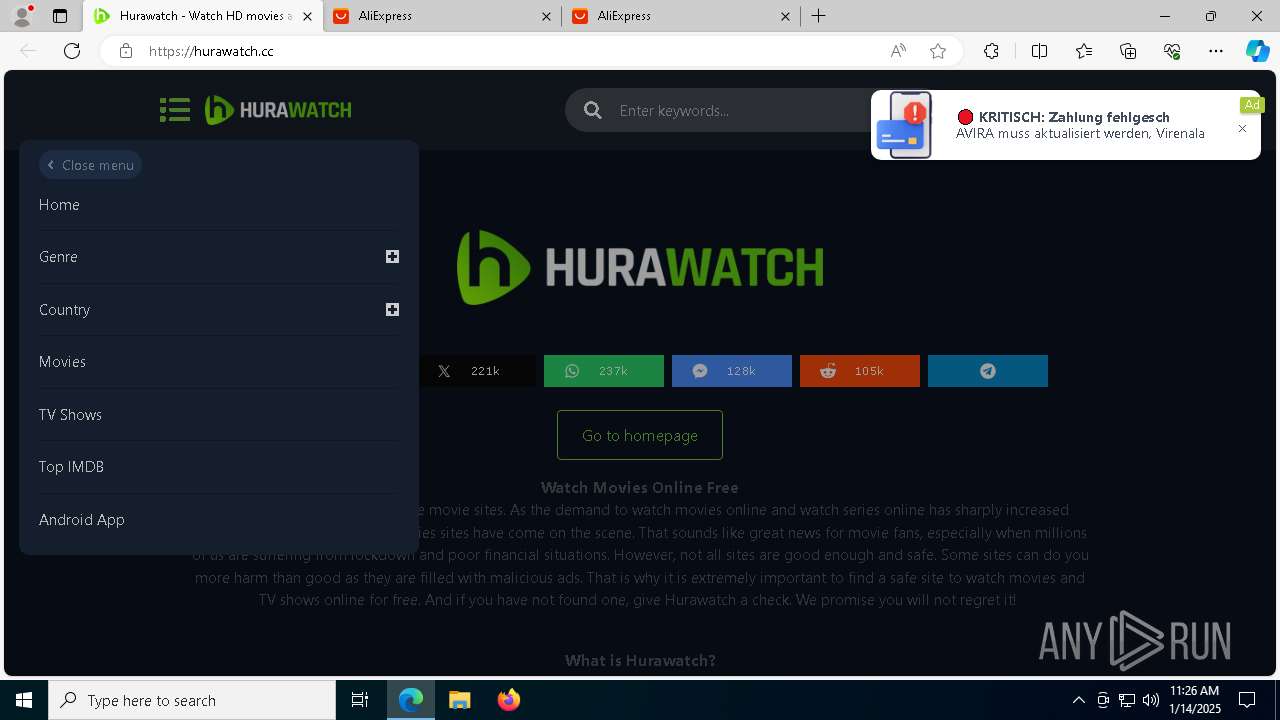Click the payment card ad thumbnail
Image resolution: width=1280 pixels, height=720 pixels.
(x=904, y=125)
